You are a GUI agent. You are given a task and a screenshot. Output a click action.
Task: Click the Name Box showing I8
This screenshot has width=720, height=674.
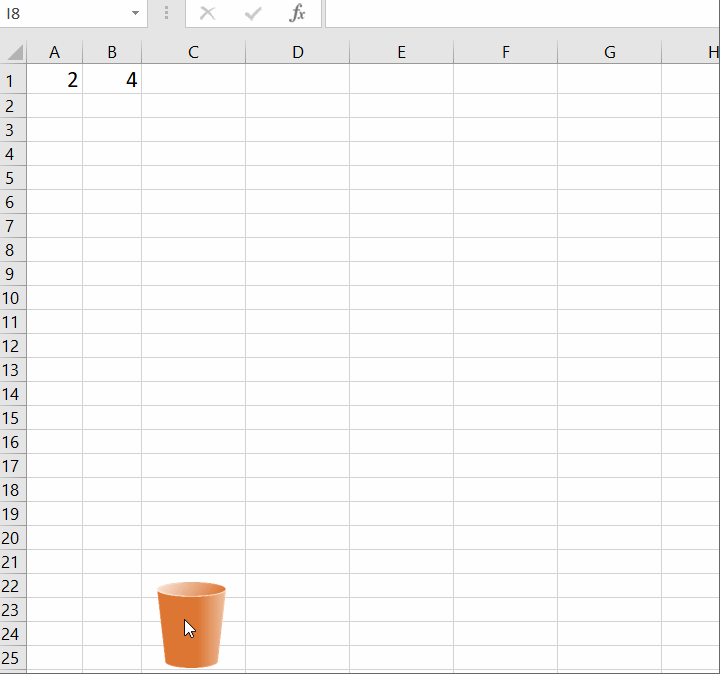[62, 14]
